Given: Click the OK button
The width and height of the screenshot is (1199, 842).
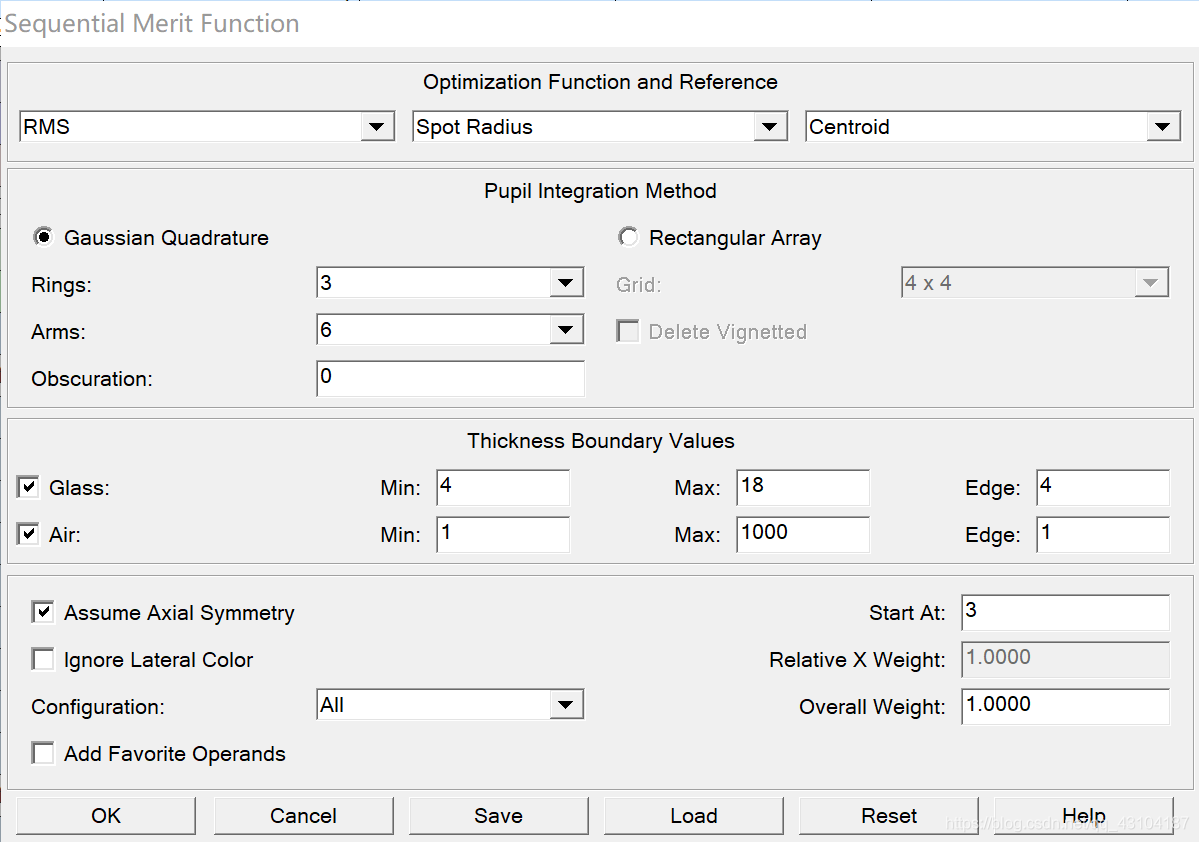Looking at the screenshot, I should (106, 816).
